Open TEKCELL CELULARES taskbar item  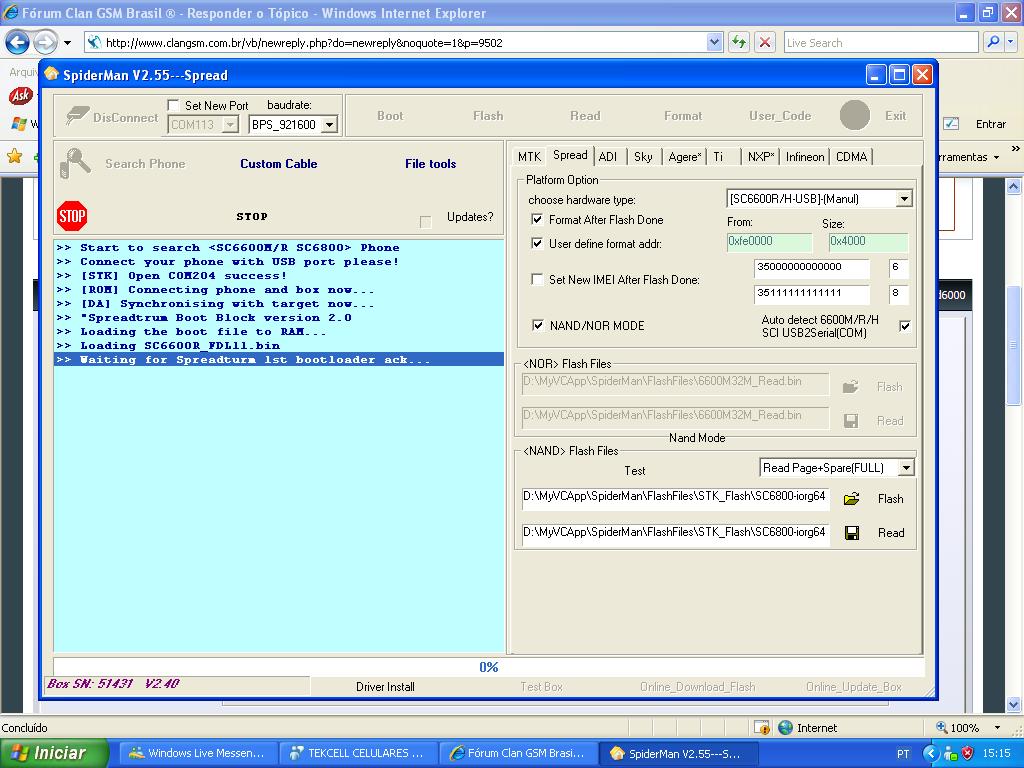(357, 753)
